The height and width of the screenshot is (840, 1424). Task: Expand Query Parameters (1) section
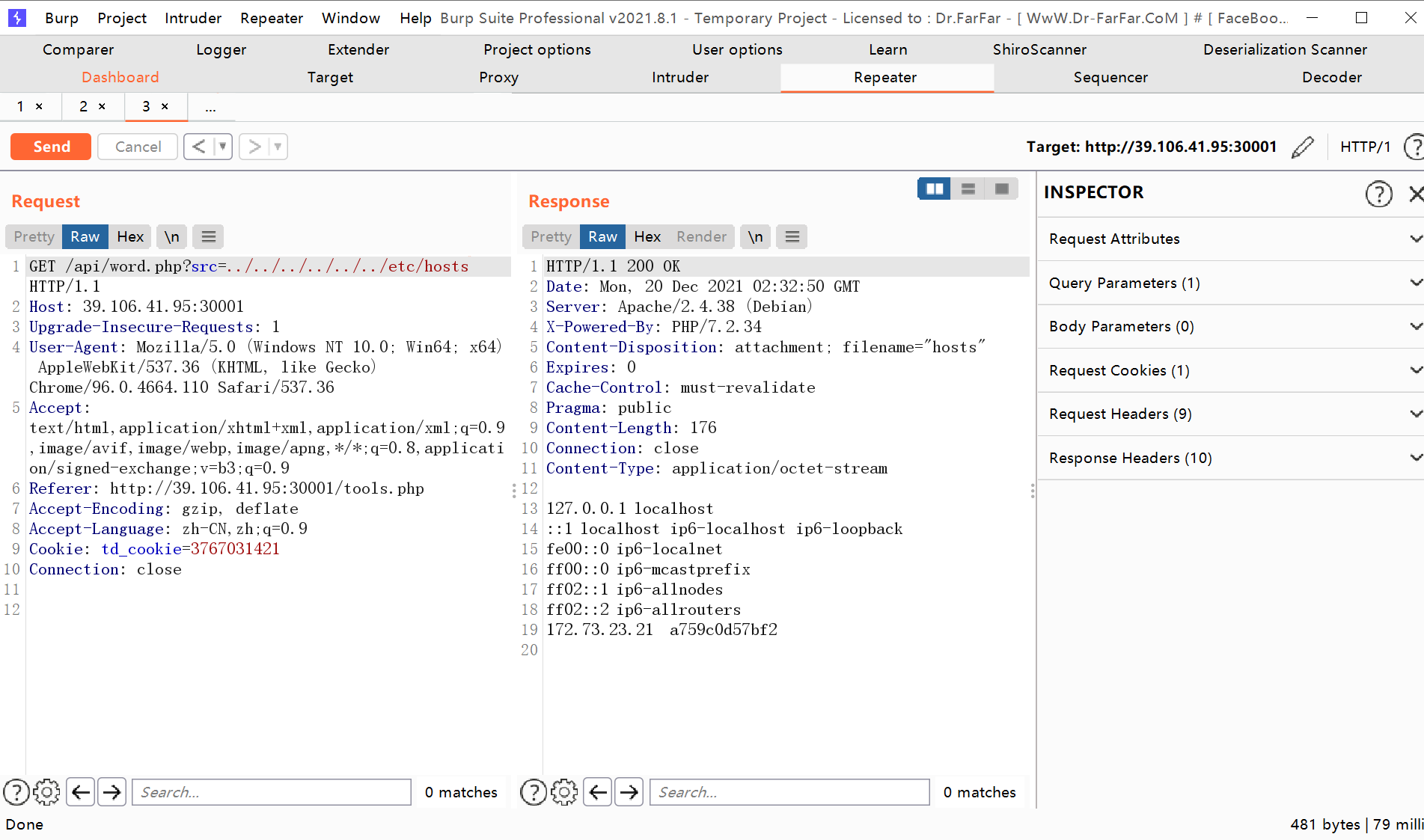pyautogui.click(x=1231, y=283)
